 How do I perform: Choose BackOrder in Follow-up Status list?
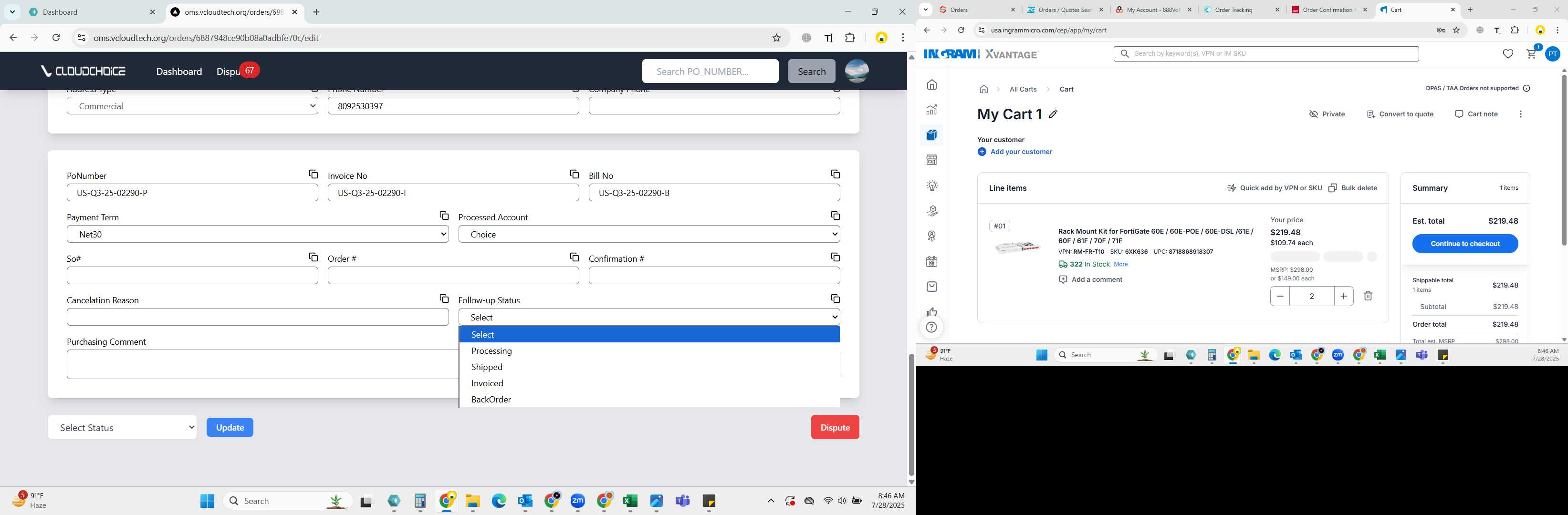649,400
